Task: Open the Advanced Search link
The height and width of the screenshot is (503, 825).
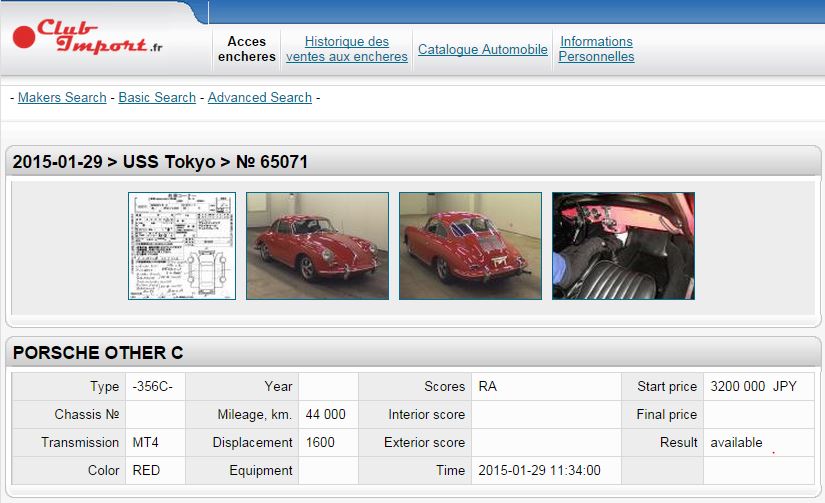Action: 260,97
